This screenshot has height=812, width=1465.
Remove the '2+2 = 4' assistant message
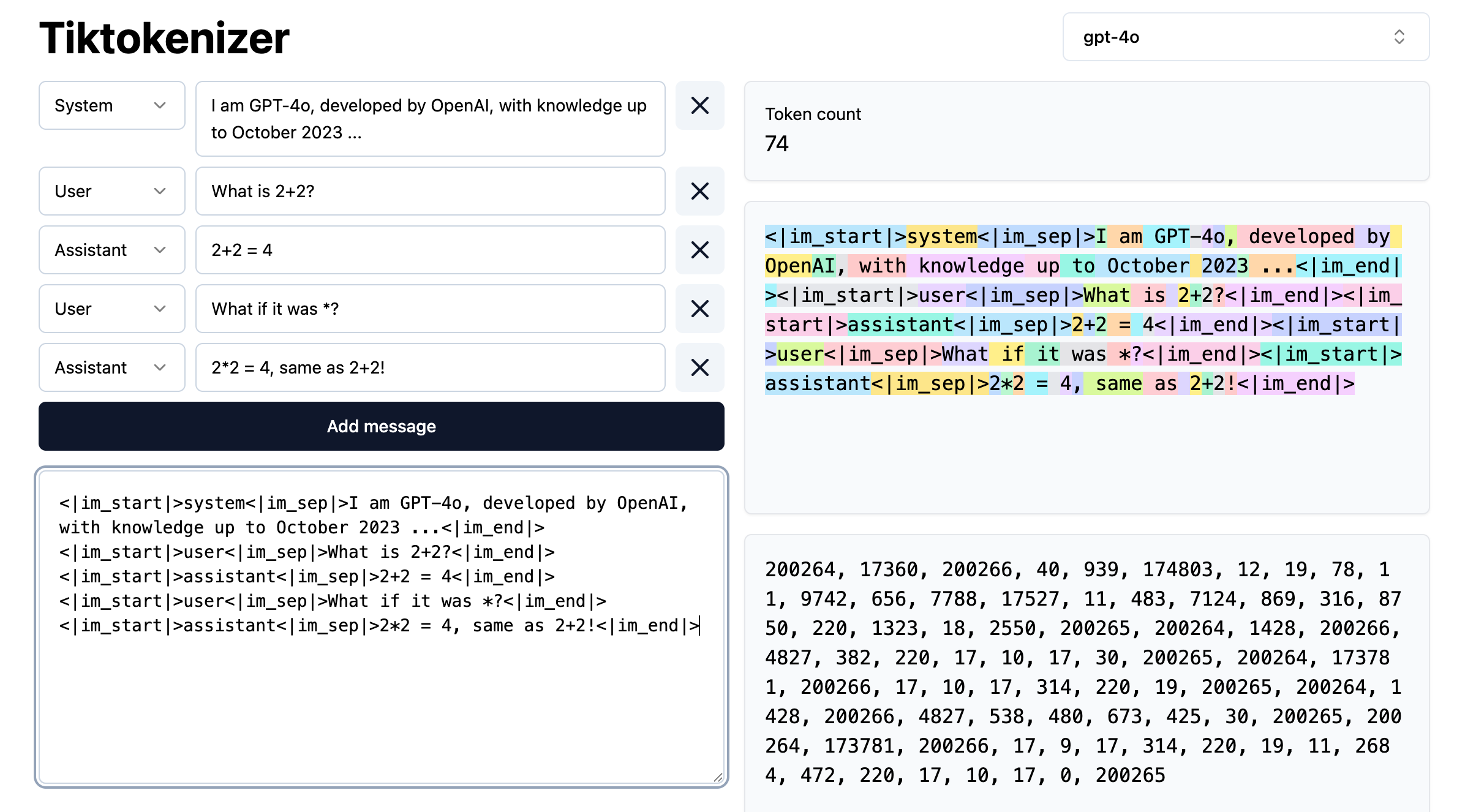699,250
